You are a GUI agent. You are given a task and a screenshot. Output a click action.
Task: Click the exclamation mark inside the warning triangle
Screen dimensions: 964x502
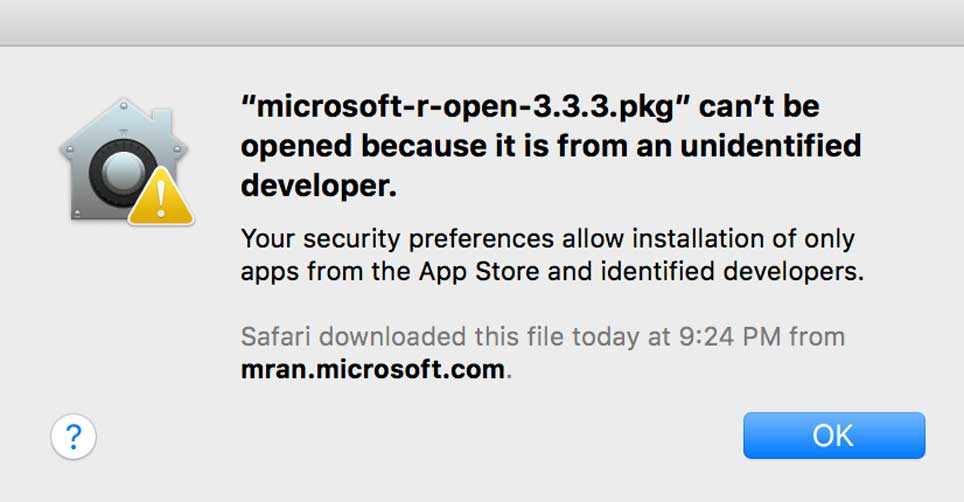point(160,199)
